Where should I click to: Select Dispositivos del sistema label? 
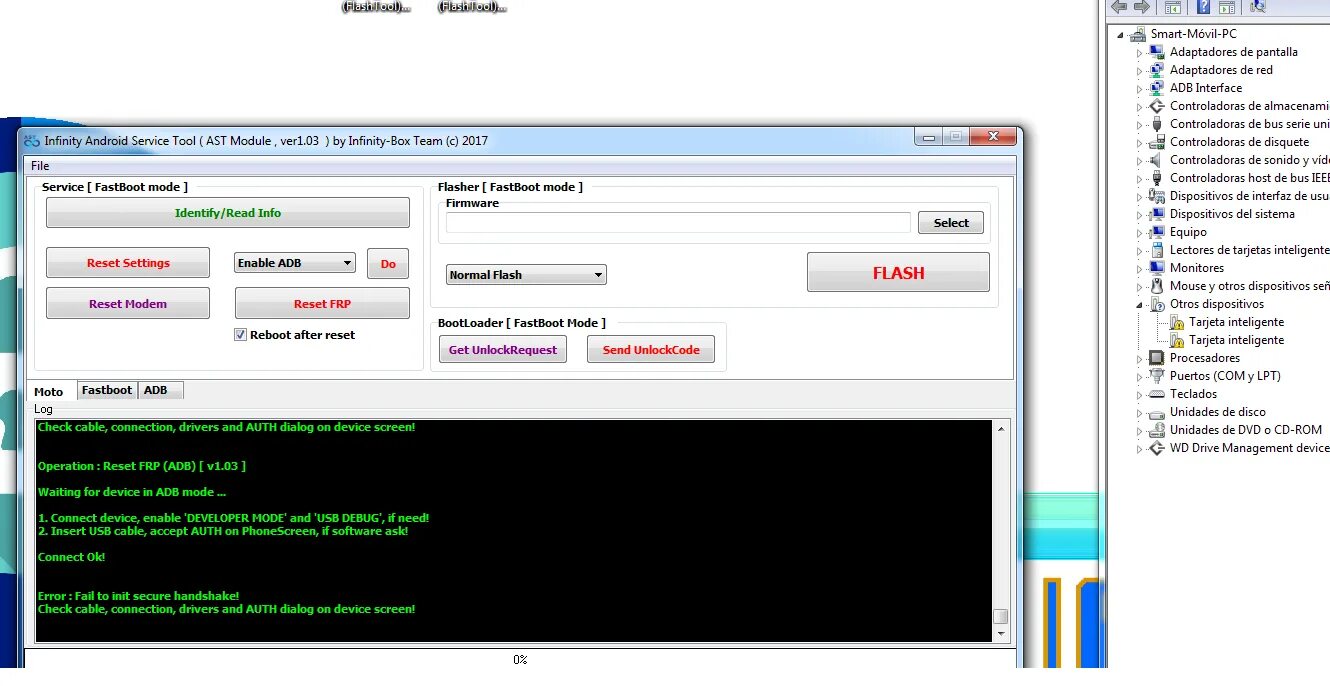coord(1232,214)
